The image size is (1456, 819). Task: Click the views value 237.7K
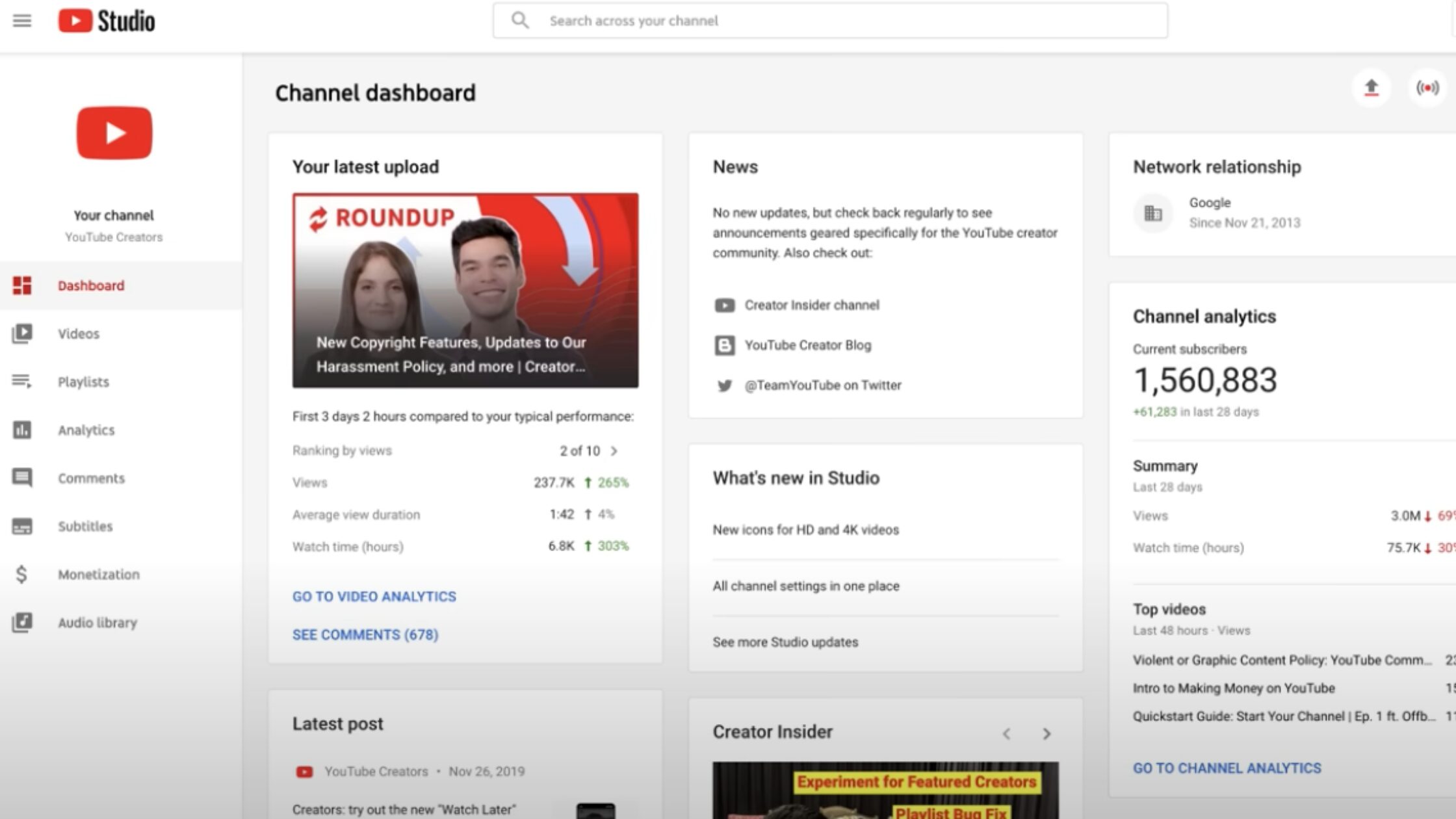point(554,482)
